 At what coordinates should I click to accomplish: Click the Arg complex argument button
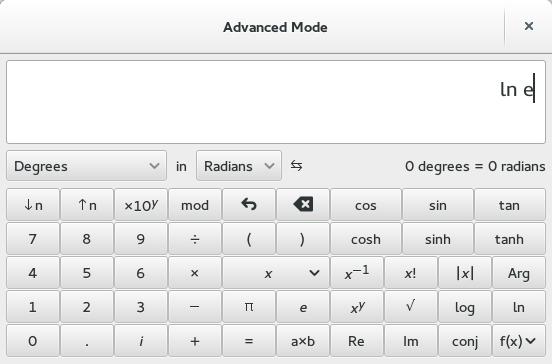[519, 273]
